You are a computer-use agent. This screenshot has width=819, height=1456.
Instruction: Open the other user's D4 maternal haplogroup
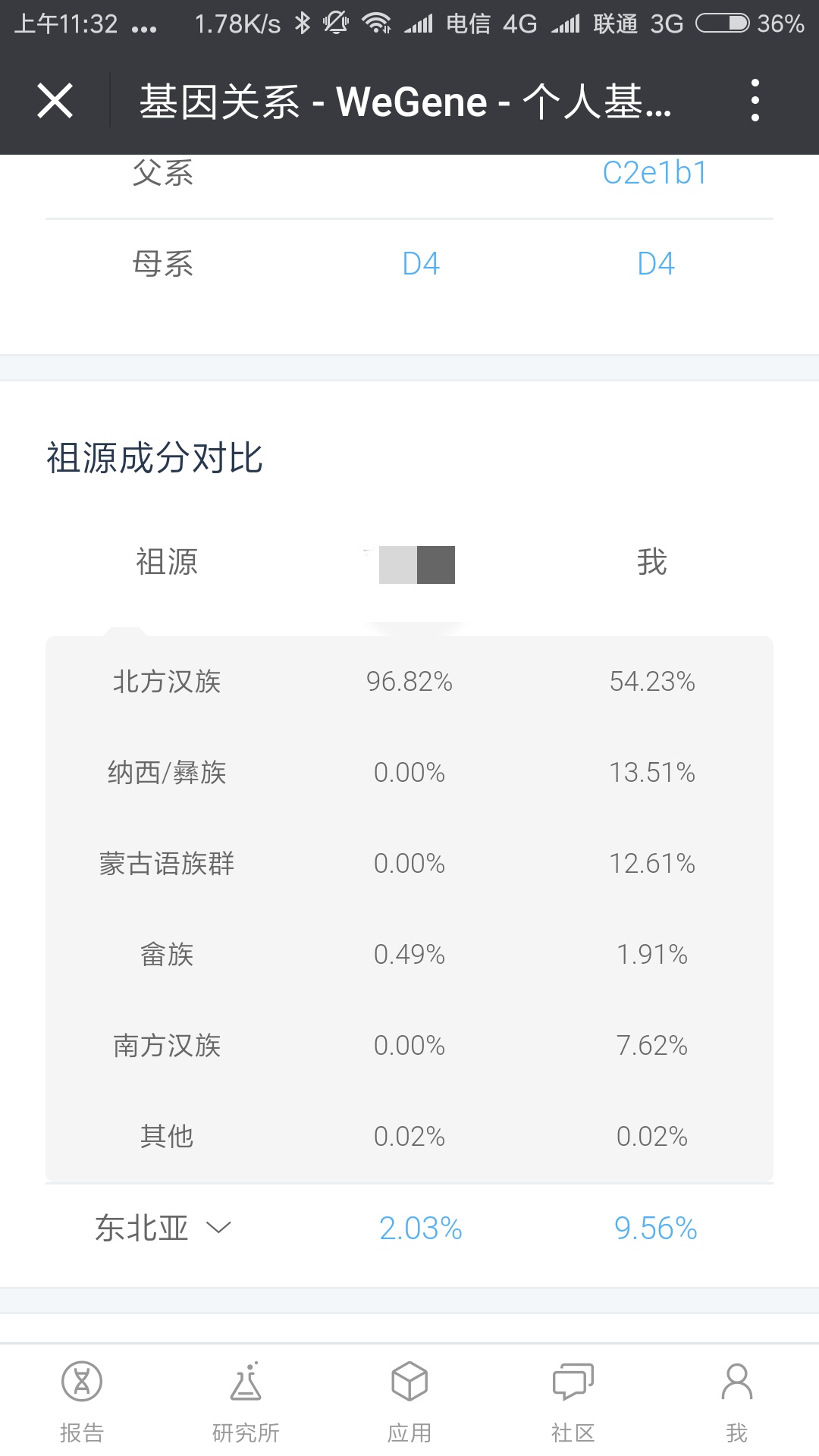[x=421, y=264]
